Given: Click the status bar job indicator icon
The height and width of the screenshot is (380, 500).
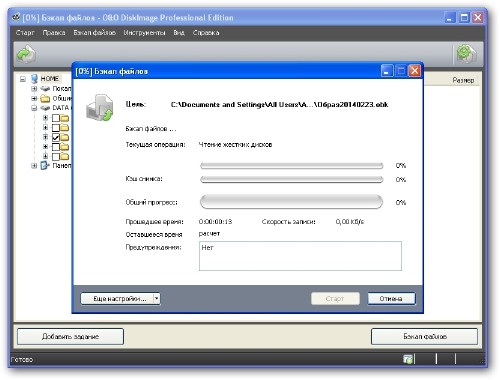Looking at the screenshot, I should [408, 359].
